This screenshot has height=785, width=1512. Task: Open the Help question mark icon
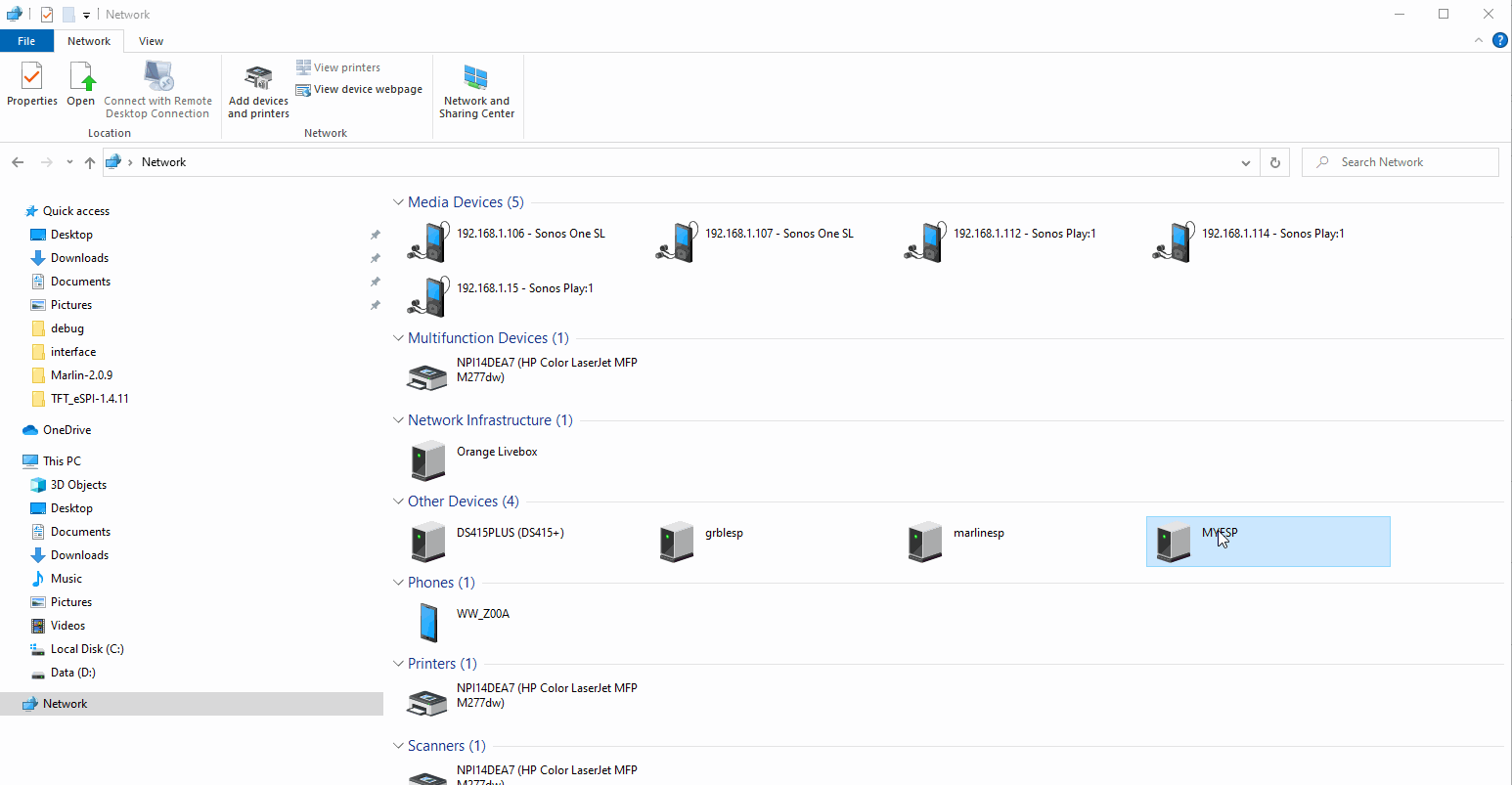point(1499,41)
